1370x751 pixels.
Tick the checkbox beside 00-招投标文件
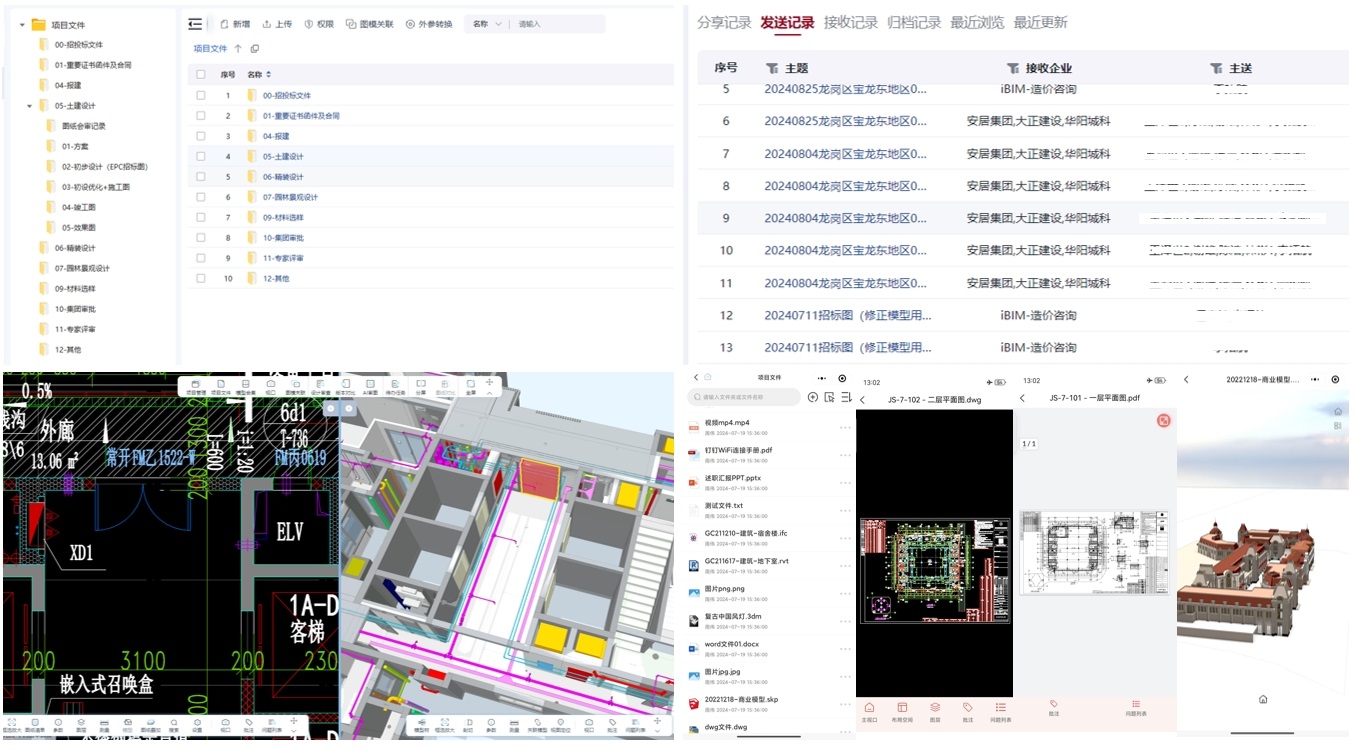[202, 95]
